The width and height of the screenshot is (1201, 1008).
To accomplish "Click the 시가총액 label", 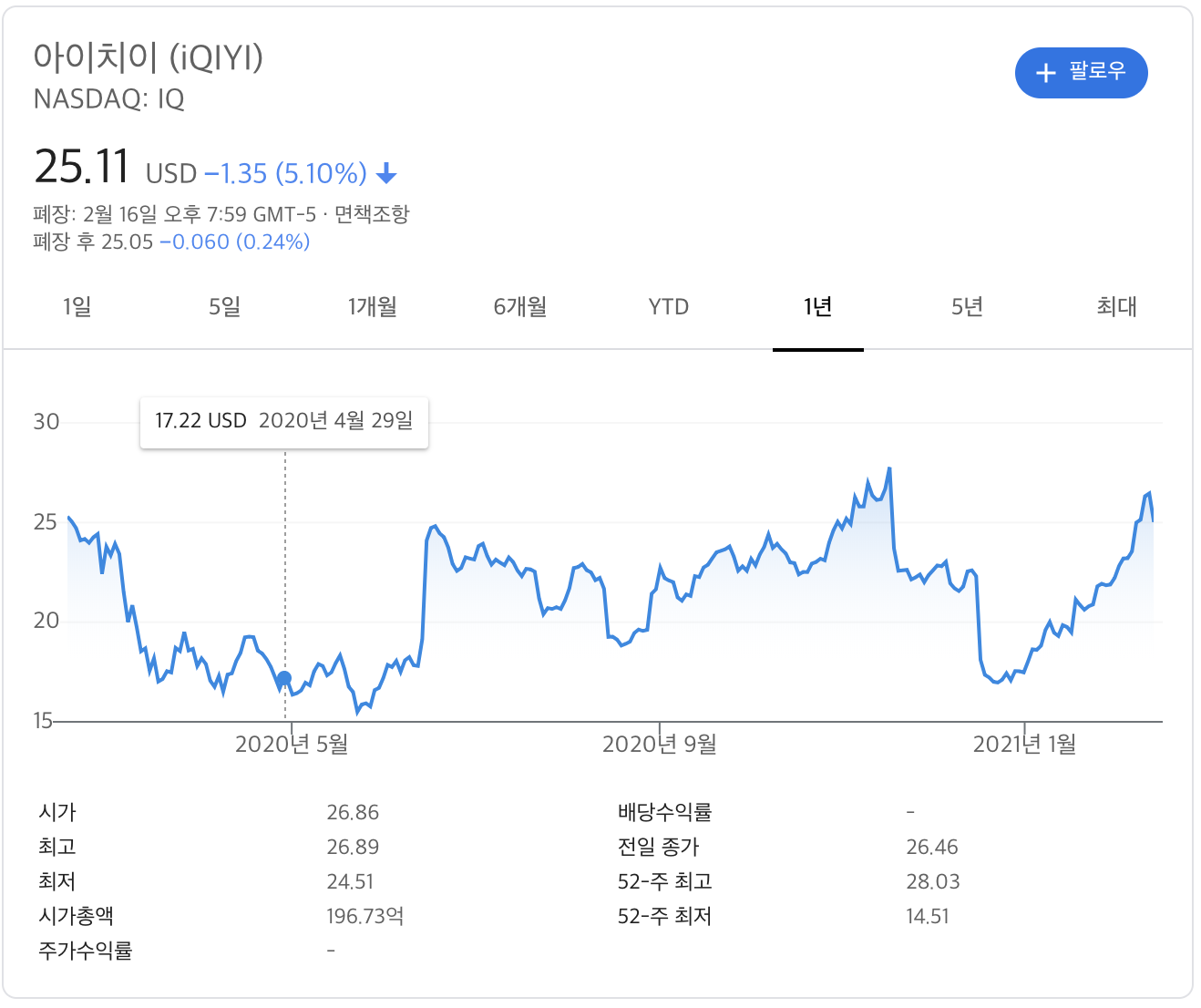I will click(77, 916).
